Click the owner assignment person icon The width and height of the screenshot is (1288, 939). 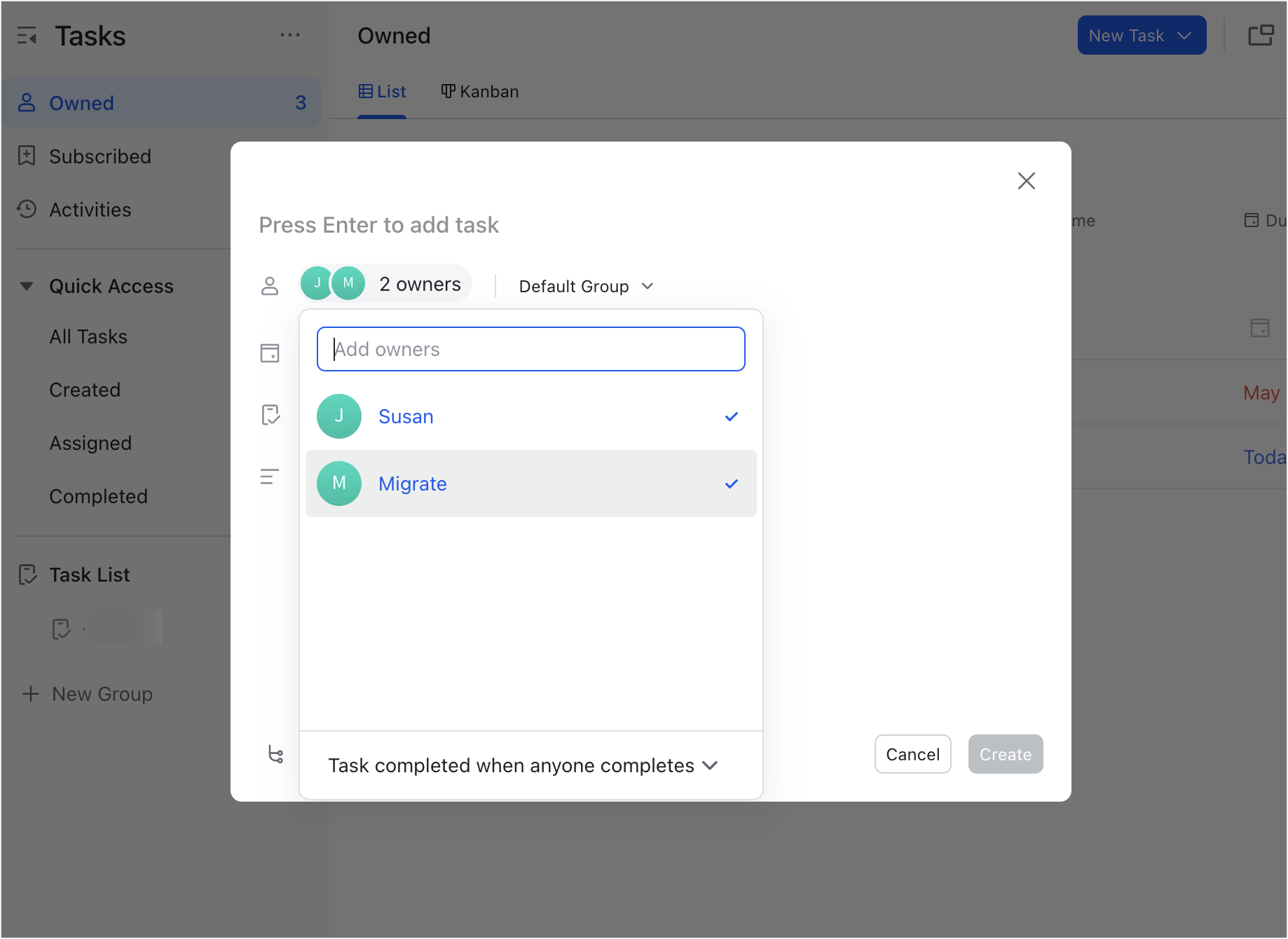tap(270, 285)
